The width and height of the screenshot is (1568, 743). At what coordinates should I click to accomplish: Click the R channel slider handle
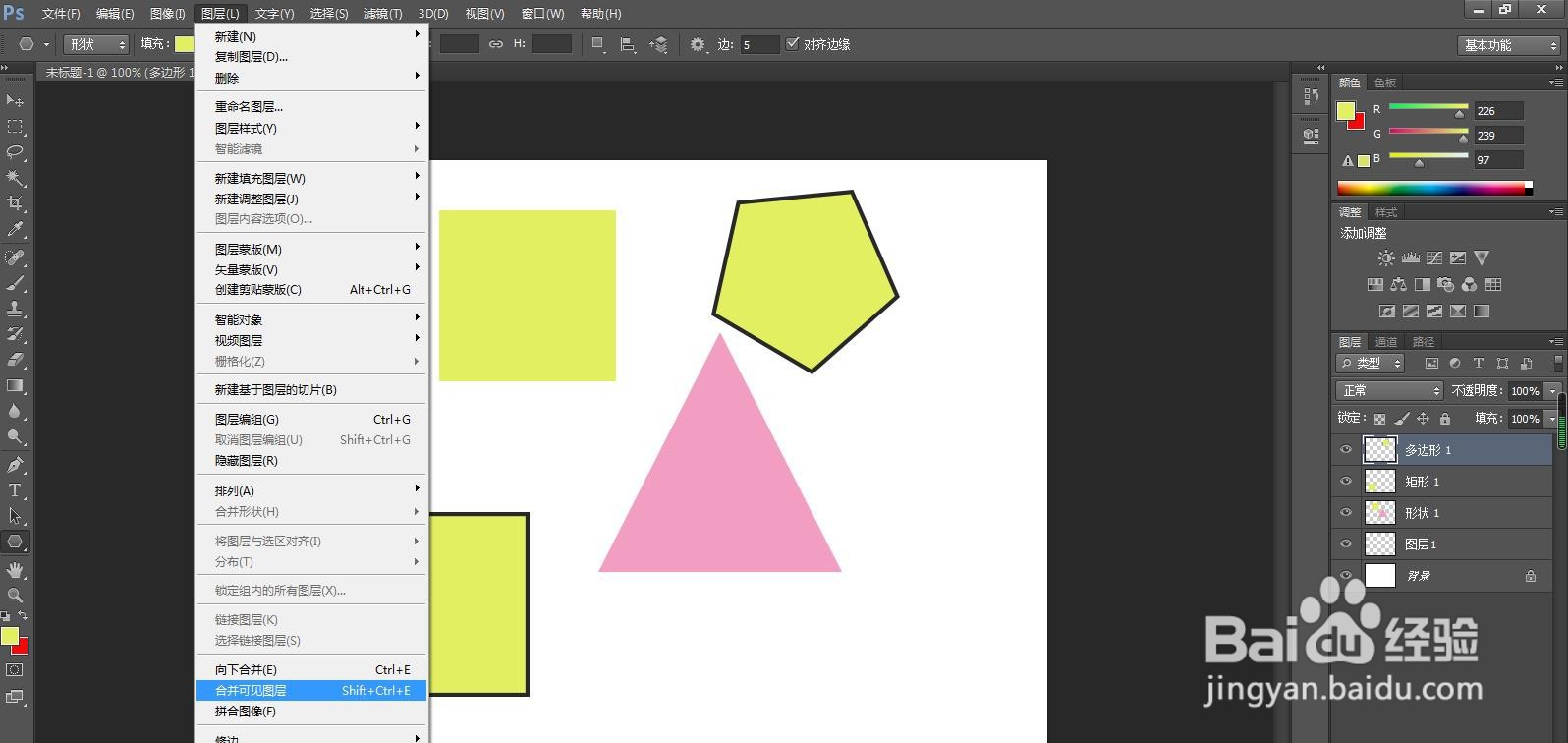pos(1460,114)
